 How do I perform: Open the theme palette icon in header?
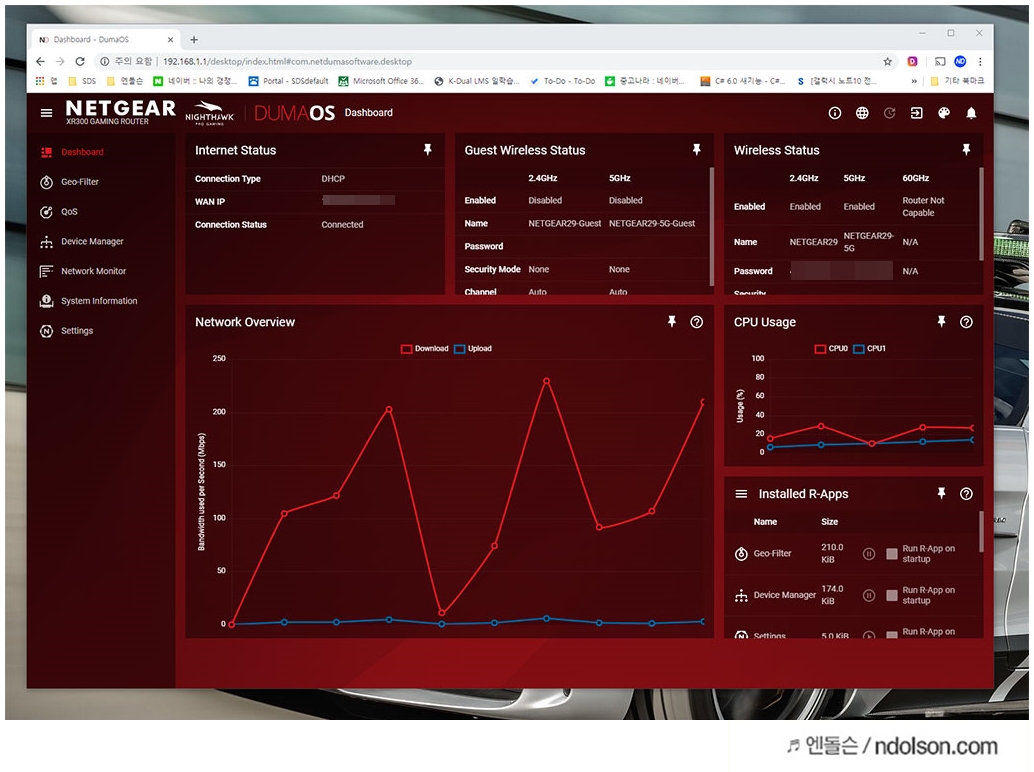pos(944,113)
